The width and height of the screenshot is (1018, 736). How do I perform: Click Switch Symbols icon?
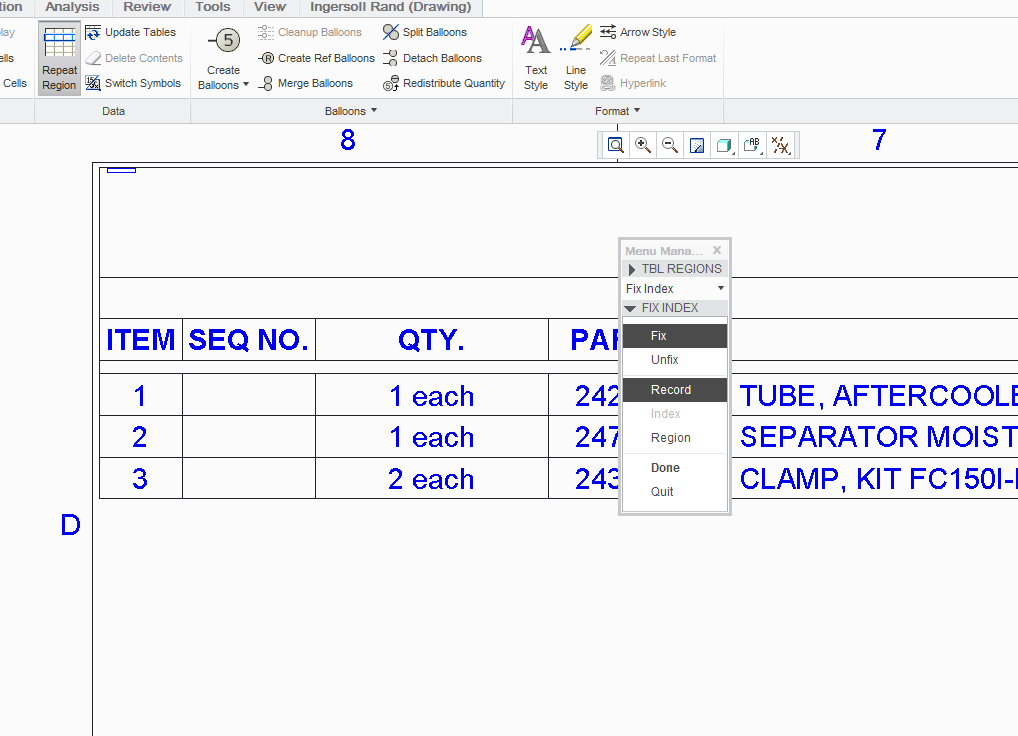(x=93, y=83)
